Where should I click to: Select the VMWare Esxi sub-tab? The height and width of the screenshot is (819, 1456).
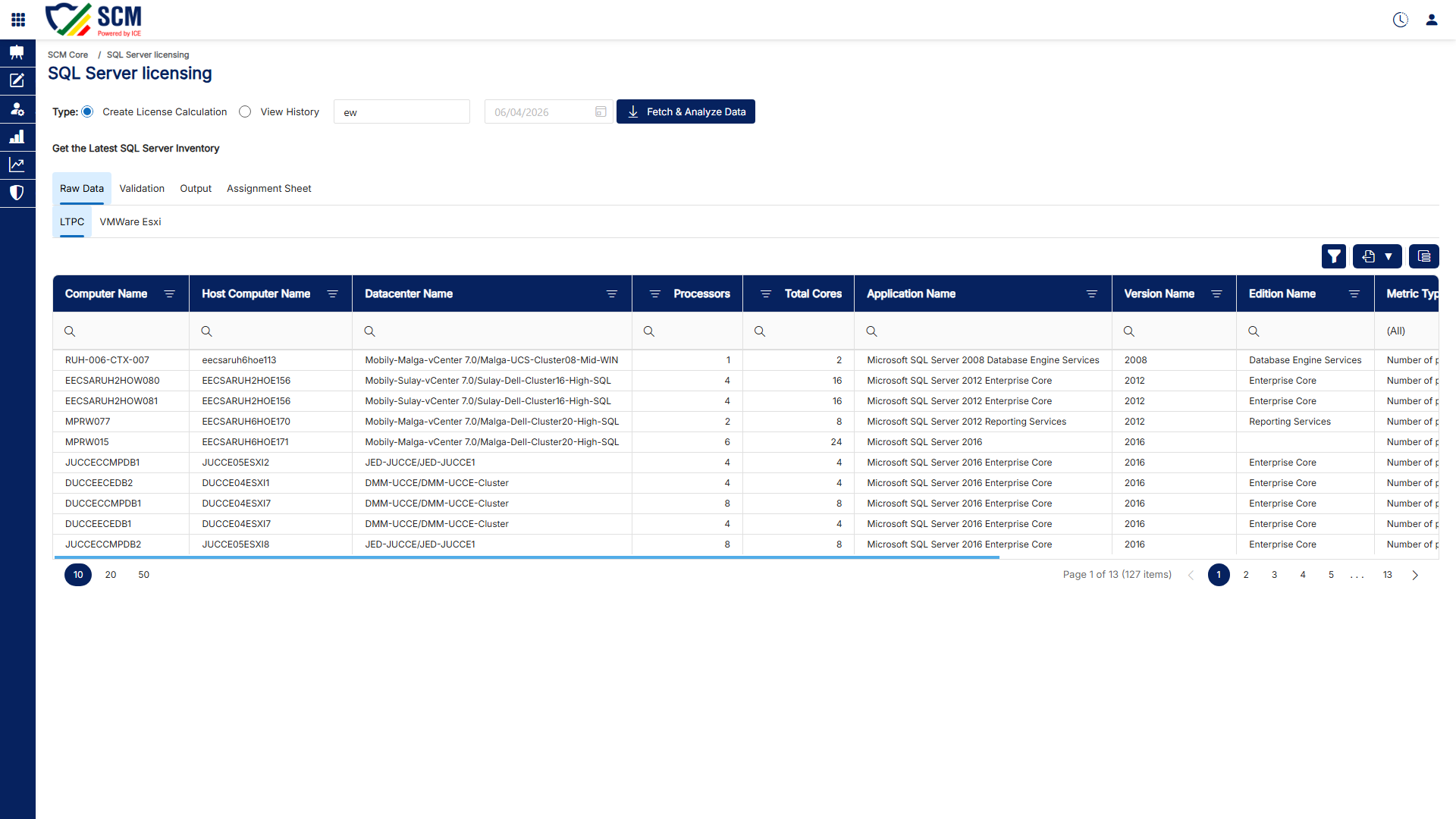pyautogui.click(x=130, y=222)
